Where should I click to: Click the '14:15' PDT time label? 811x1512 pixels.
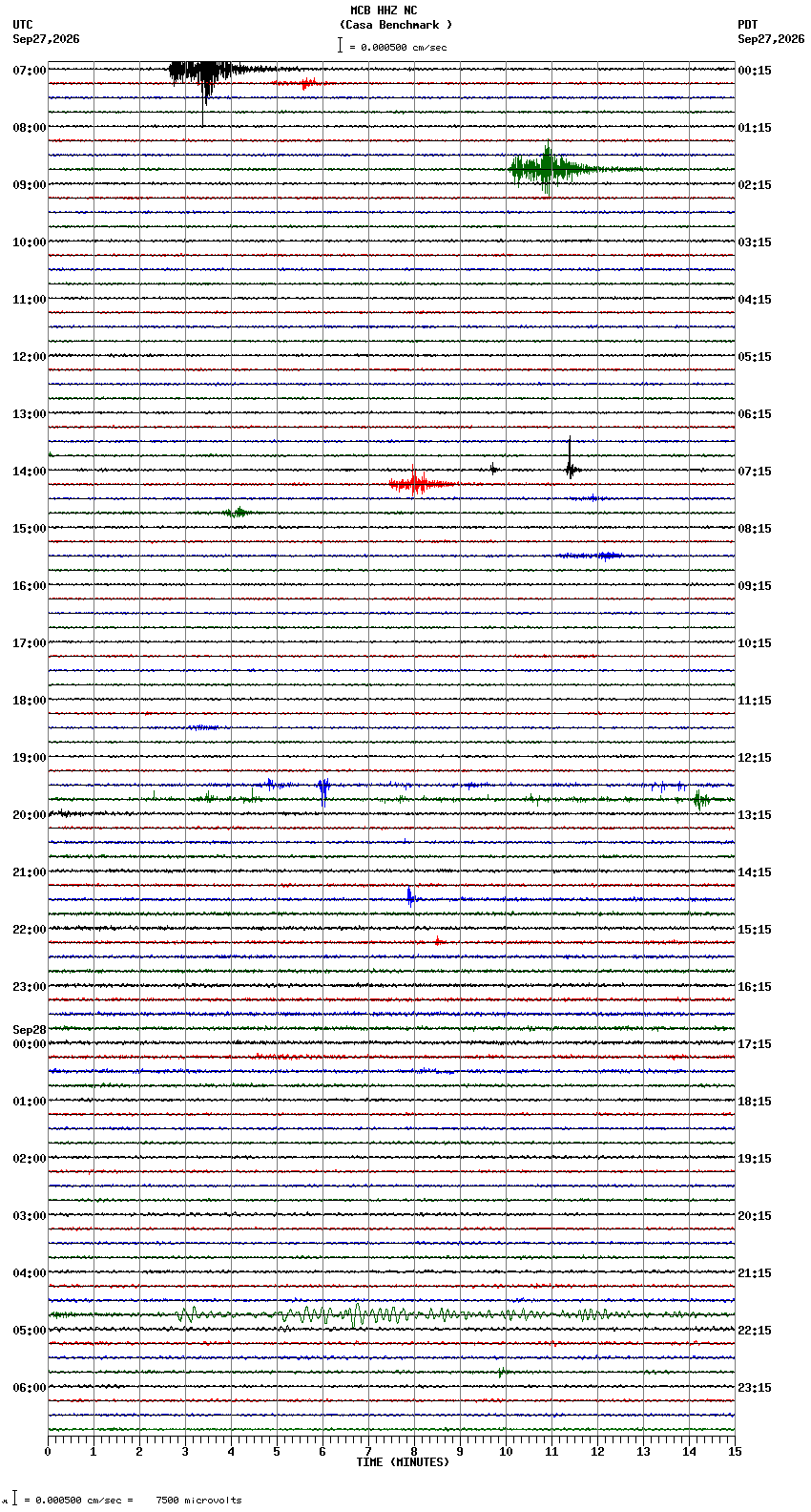(x=755, y=872)
